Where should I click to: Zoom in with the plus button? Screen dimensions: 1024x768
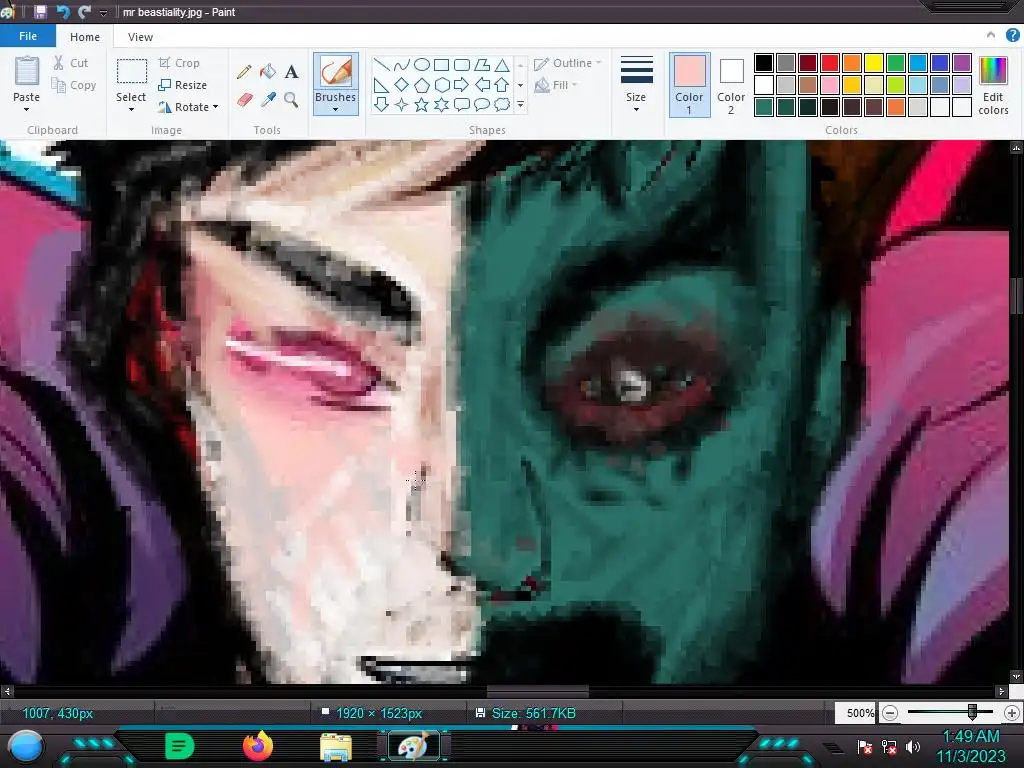[x=1012, y=712]
